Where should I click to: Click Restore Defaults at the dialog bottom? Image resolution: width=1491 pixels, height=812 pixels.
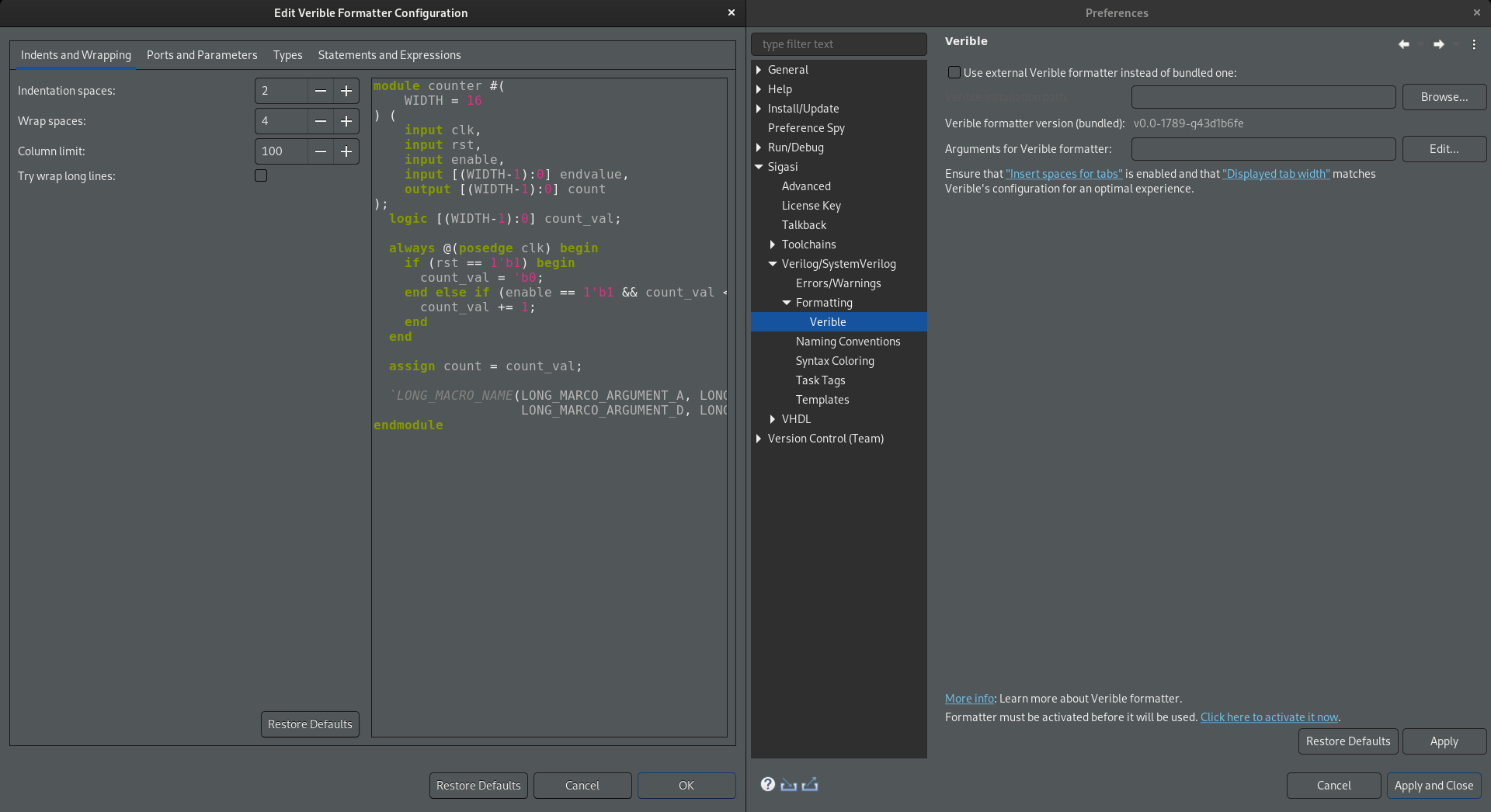[x=478, y=786]
